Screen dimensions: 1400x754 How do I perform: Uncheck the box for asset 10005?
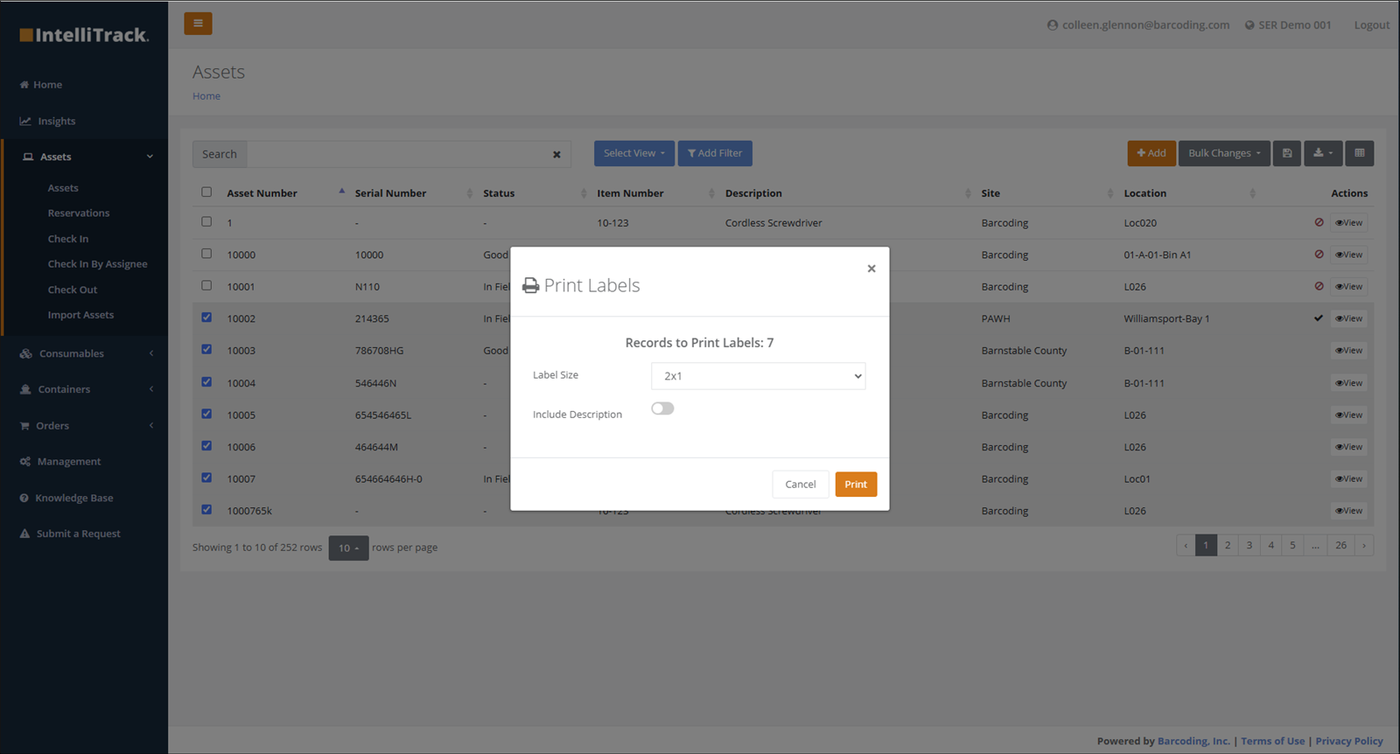pyautogui.click(x=207, y=414)
